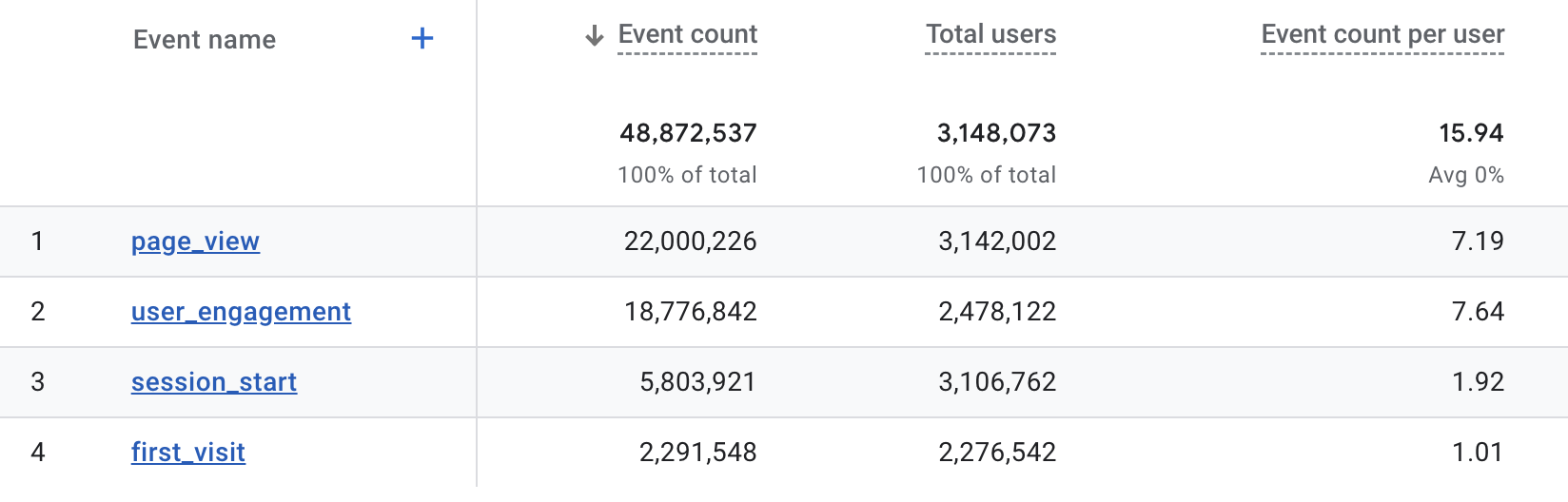Add a dimension with the plus icon
1568x502 pixels.
422,39
